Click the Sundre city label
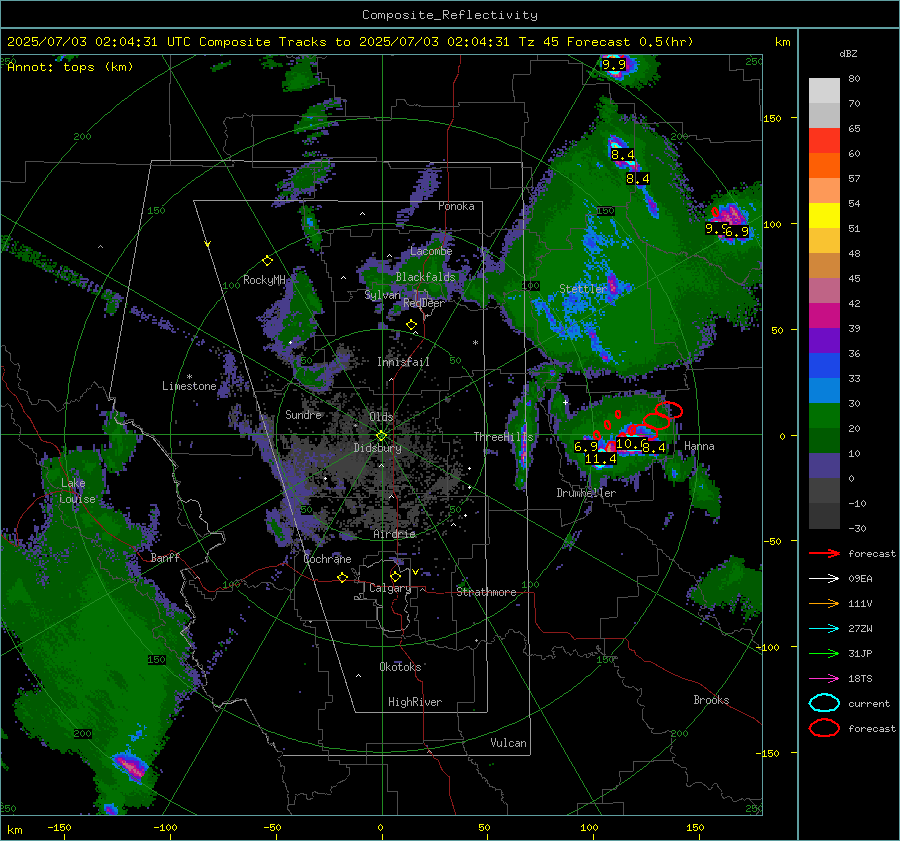900x841 pixels. point(304,414)
